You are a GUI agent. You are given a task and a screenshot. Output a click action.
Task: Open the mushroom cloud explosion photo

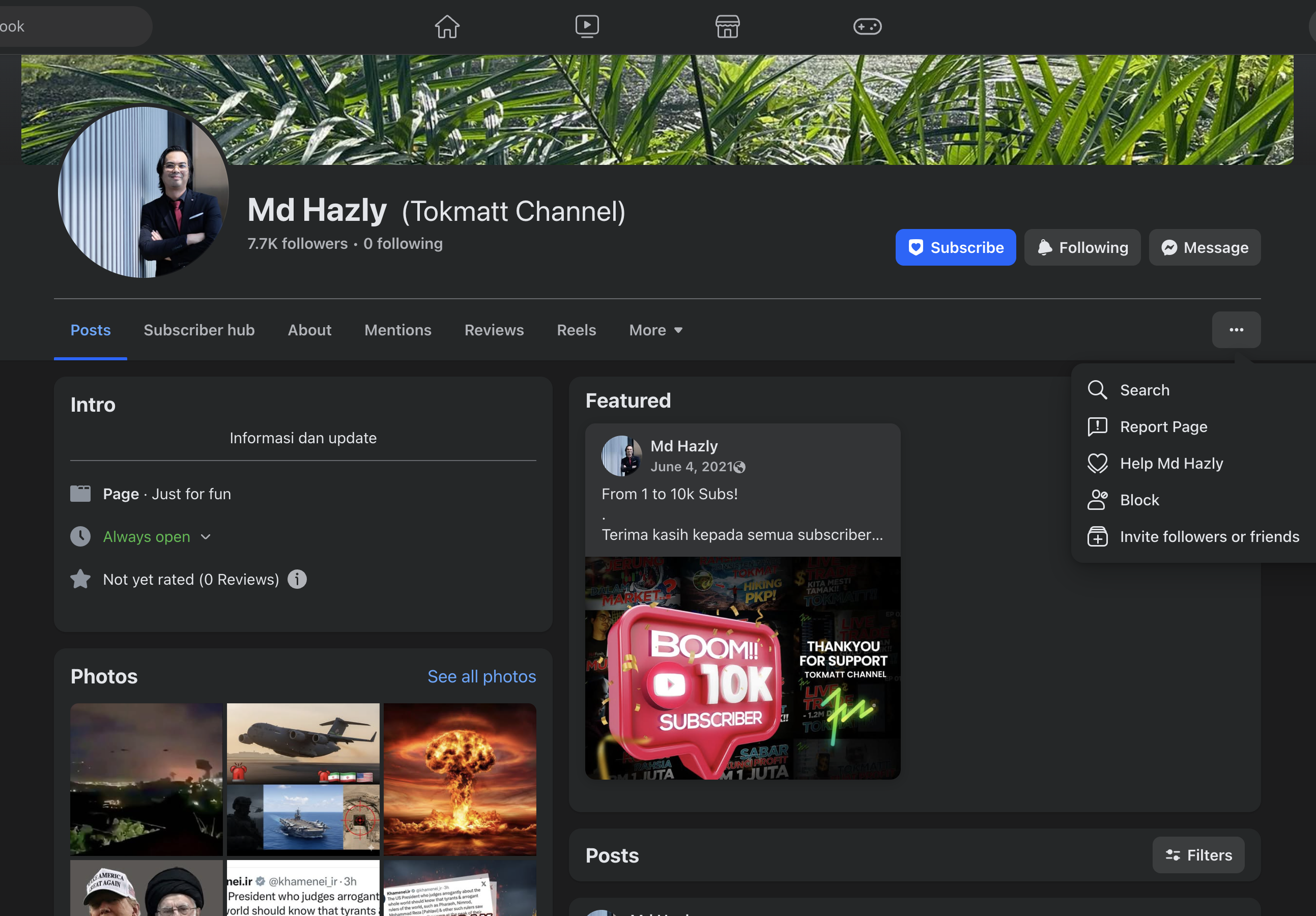click(460, 780)
